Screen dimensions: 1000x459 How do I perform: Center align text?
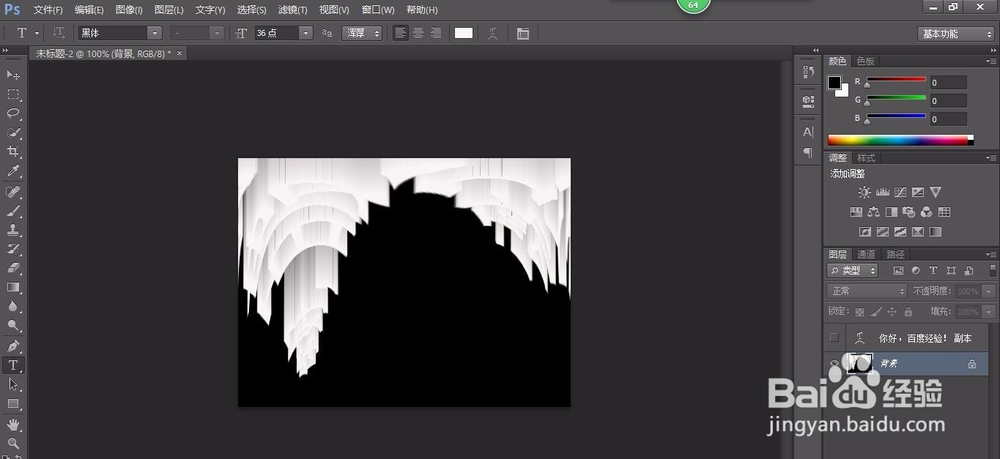point(418,33)
